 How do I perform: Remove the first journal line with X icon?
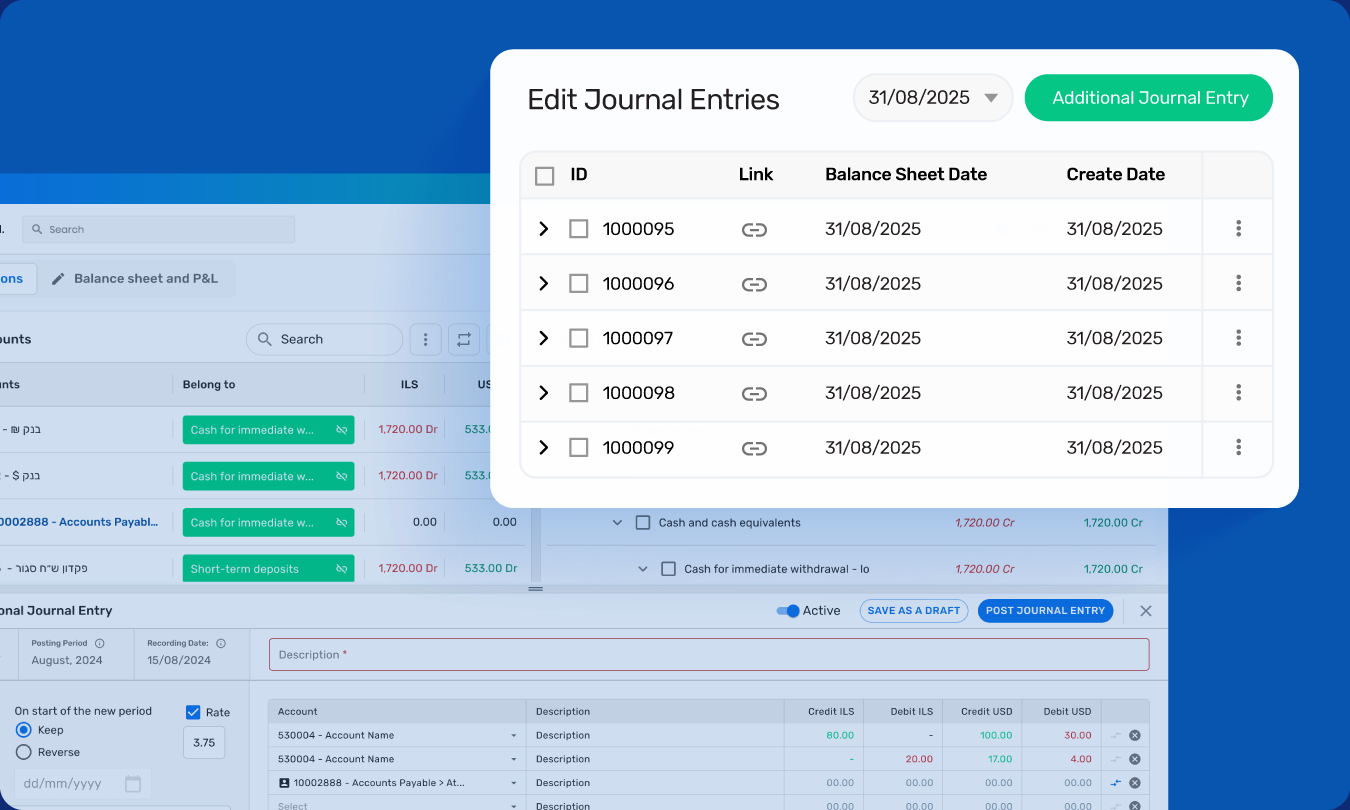coord(1134,736)
